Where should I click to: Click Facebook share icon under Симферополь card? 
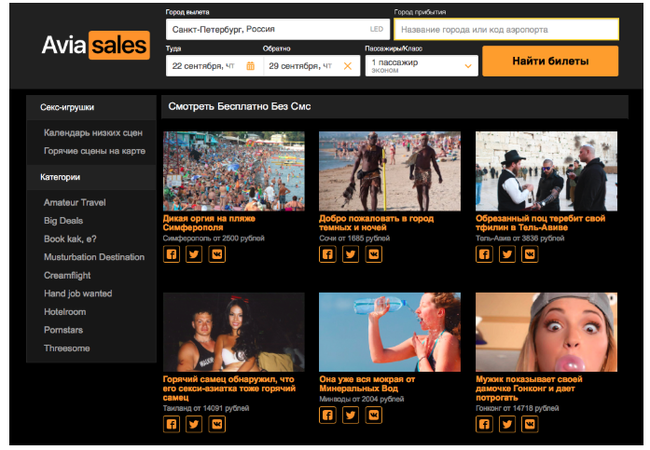point(171,254)
